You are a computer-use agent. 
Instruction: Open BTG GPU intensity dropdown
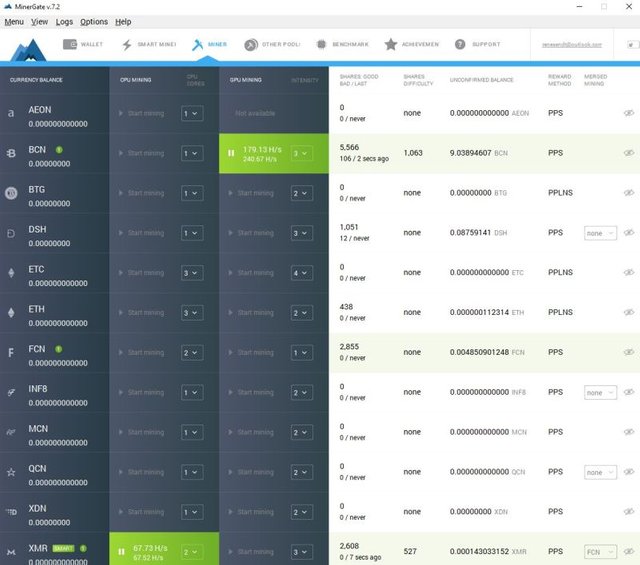[302, 193]
